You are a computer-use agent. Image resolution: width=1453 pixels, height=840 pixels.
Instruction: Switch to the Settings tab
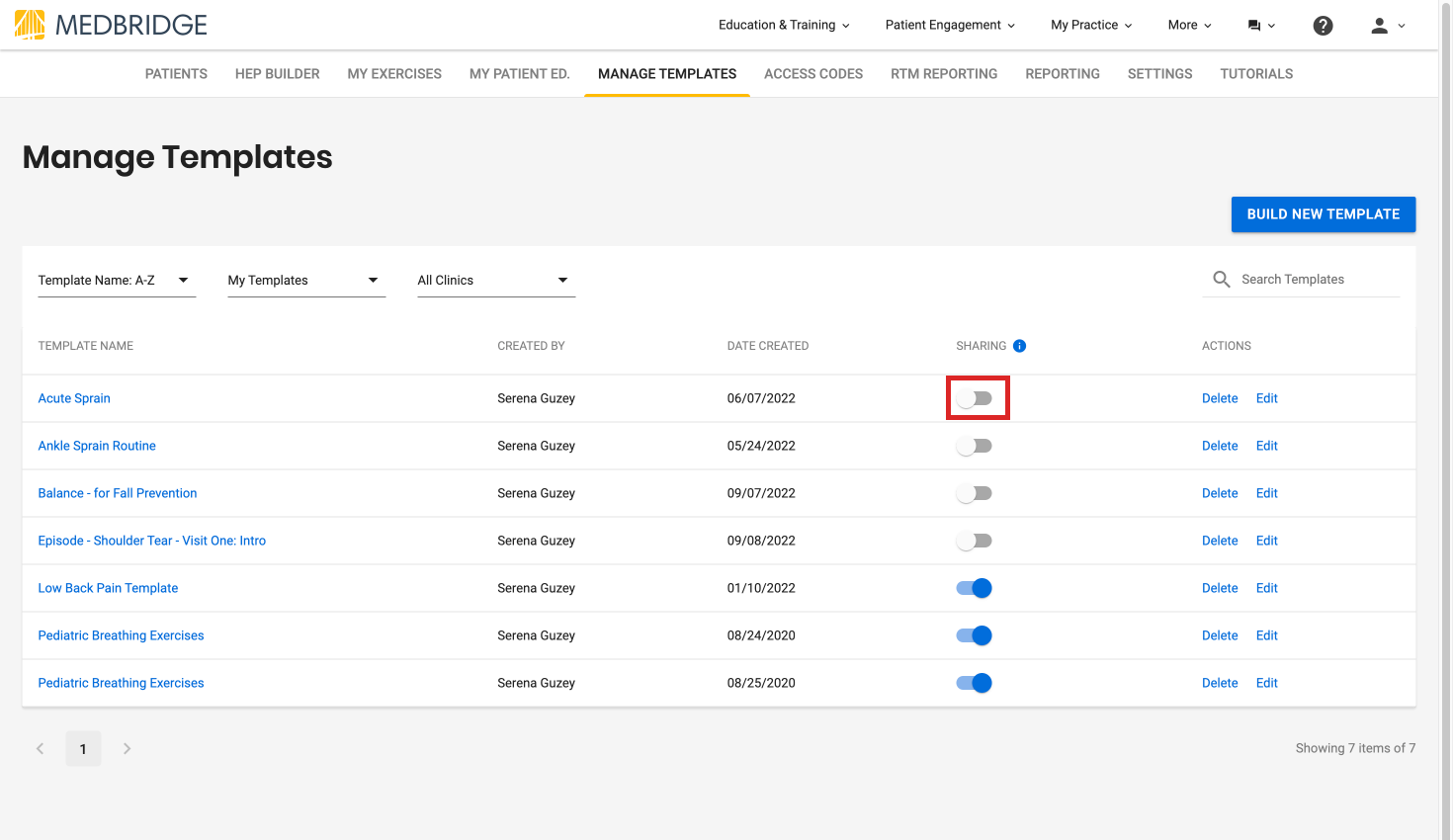coord(1160,74)
